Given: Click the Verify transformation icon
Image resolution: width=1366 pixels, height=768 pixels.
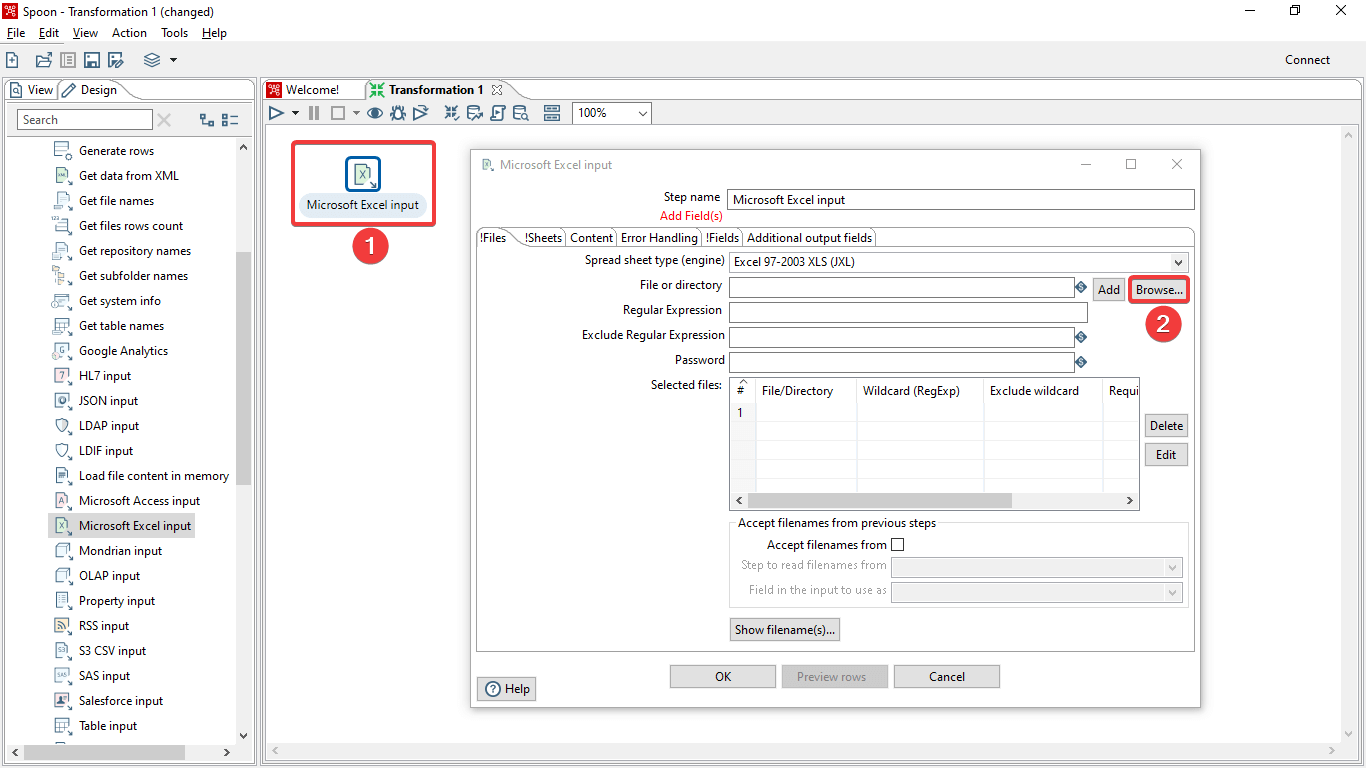Looking at the screenshot, I should point(453,113).
